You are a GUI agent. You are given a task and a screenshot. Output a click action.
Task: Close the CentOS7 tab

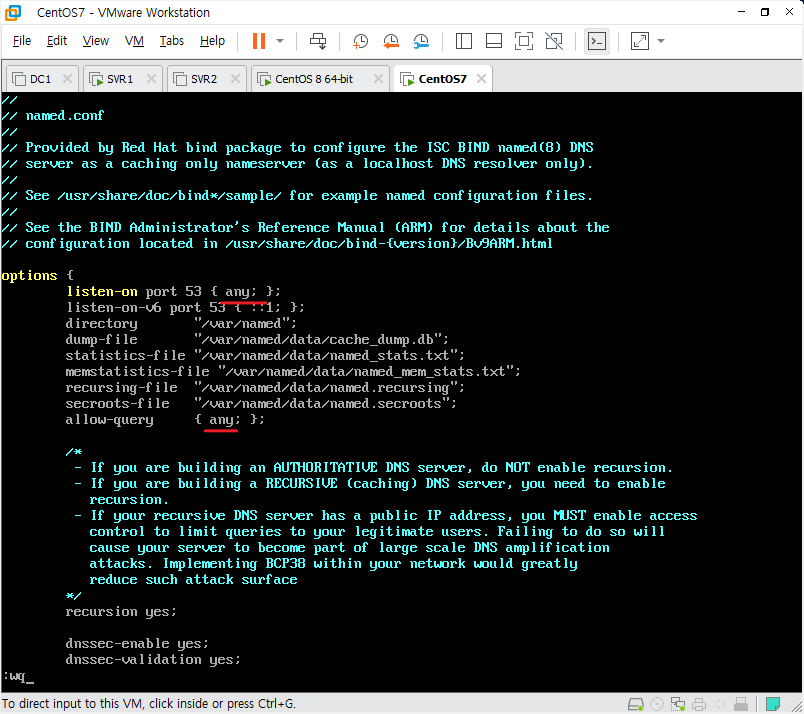481,78
